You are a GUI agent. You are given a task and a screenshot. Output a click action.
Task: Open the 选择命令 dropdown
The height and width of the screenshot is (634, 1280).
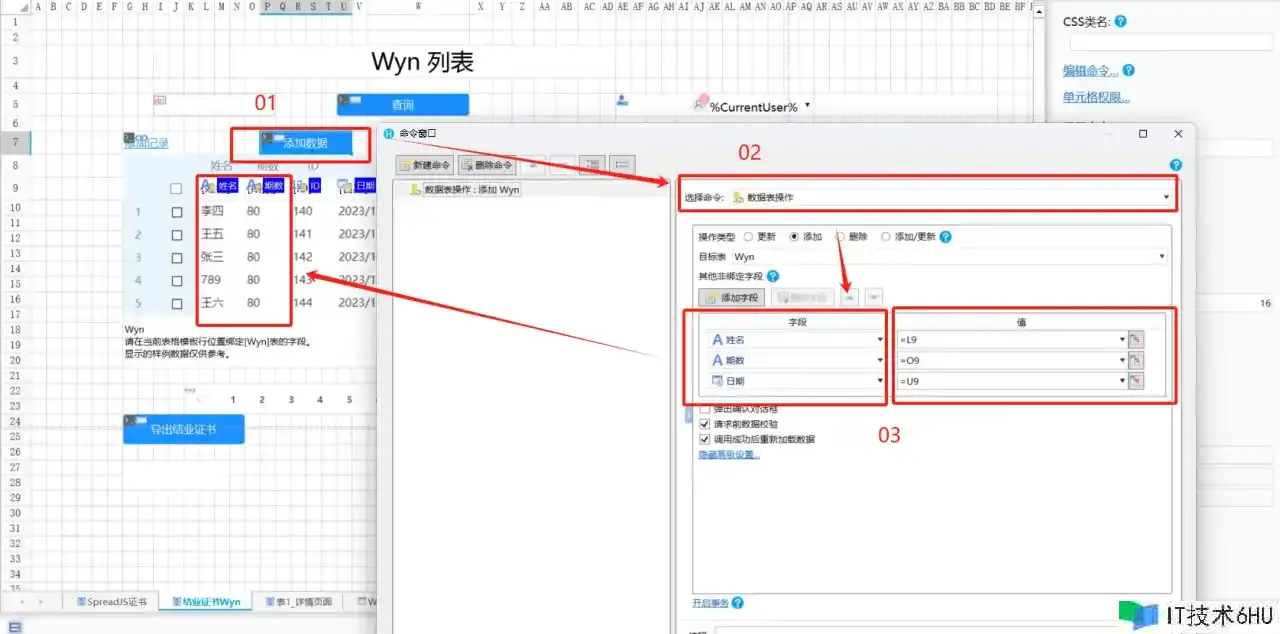1166,198
